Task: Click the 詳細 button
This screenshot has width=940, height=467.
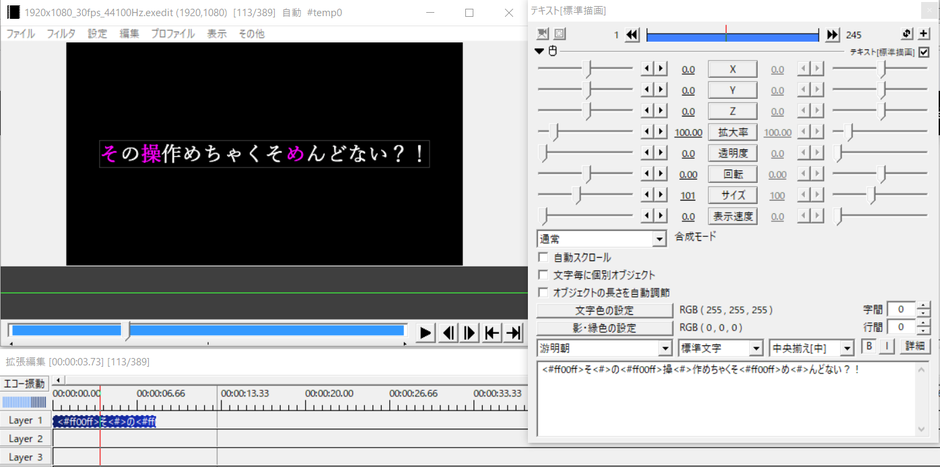Action: [x=915, y=346]
